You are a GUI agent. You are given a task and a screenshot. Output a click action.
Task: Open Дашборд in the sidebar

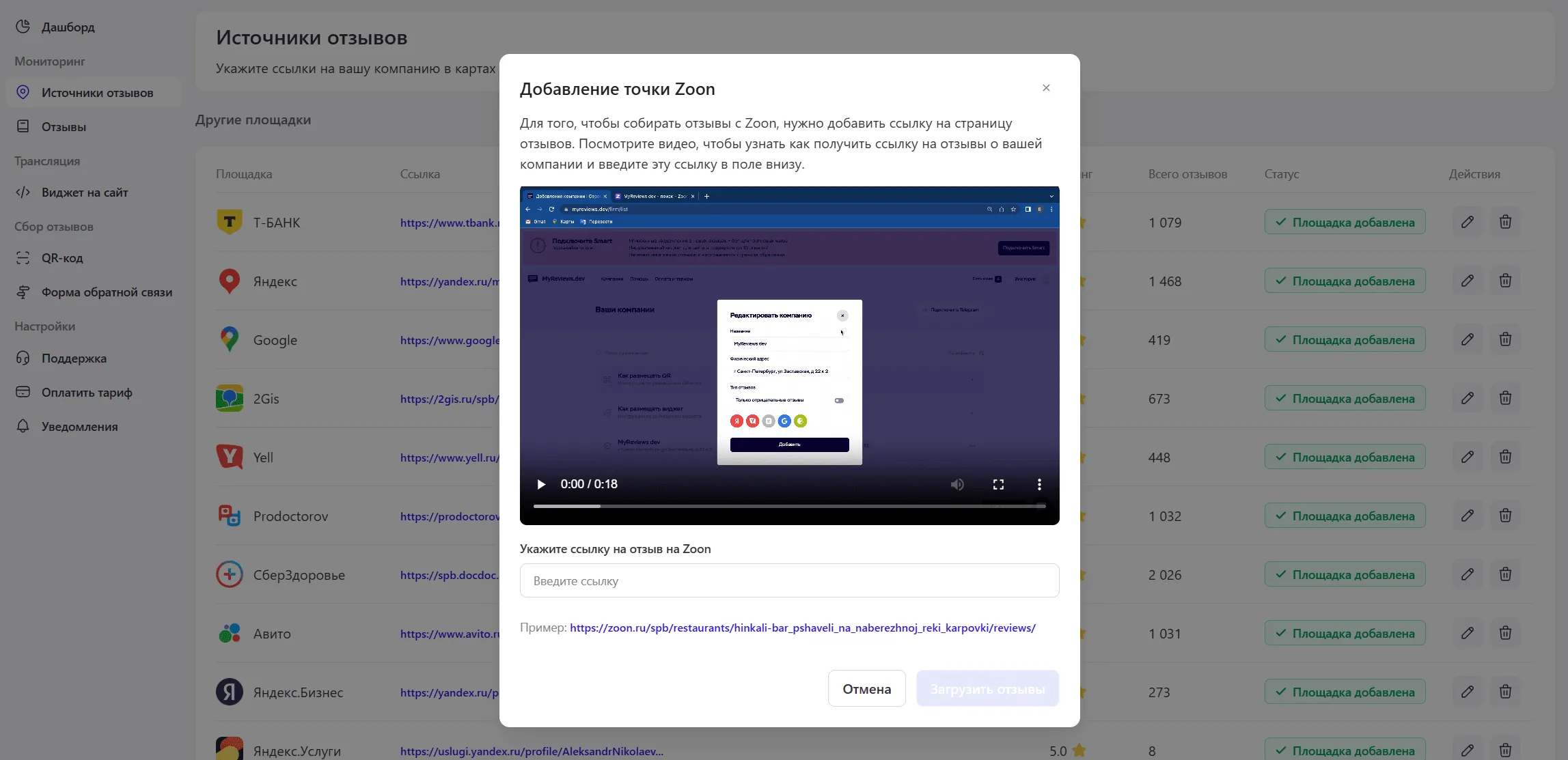[68, 27]
